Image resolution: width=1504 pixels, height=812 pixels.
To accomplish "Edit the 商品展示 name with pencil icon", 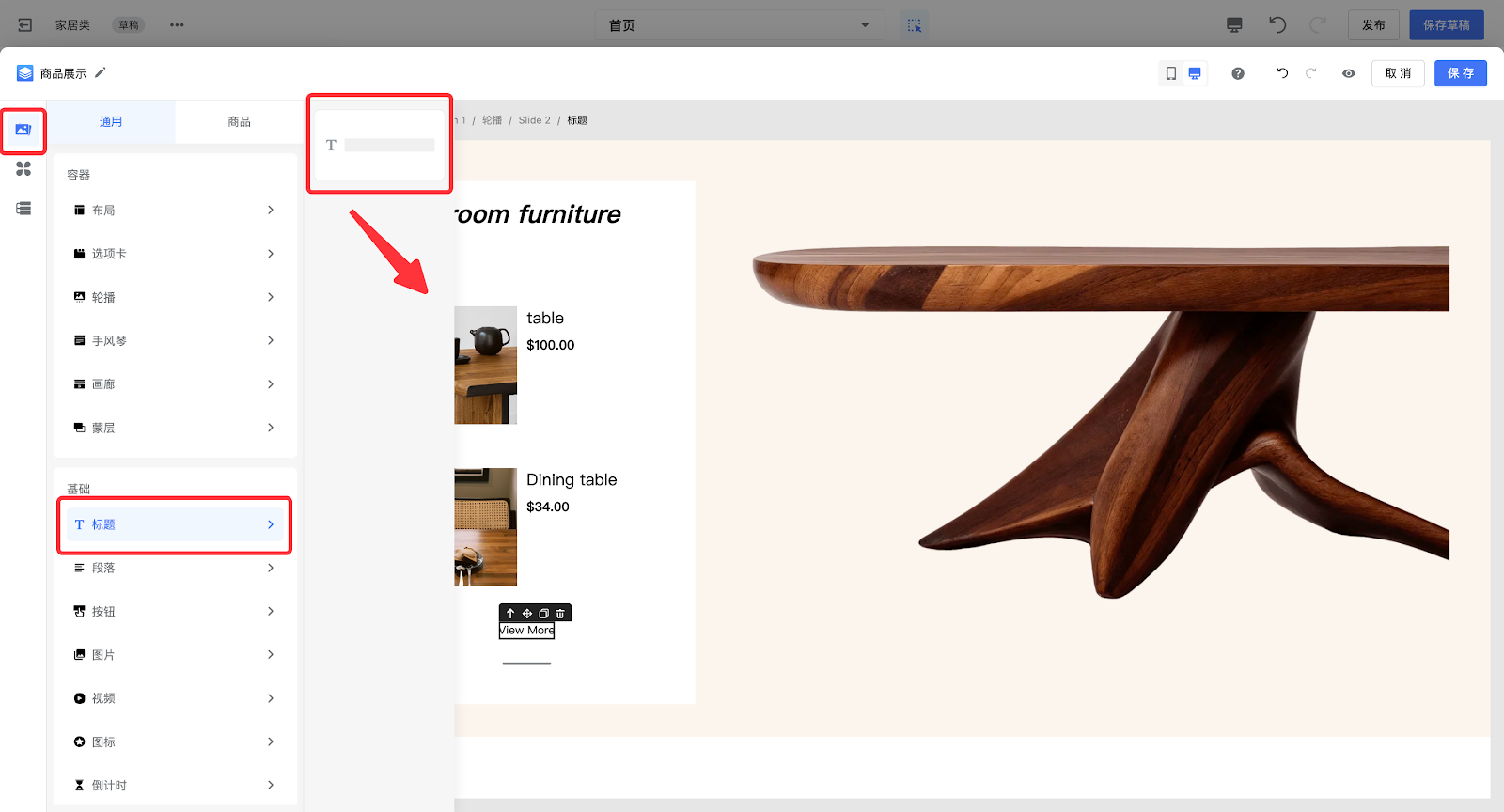I will pyautogui.click(x=101, y=72).
